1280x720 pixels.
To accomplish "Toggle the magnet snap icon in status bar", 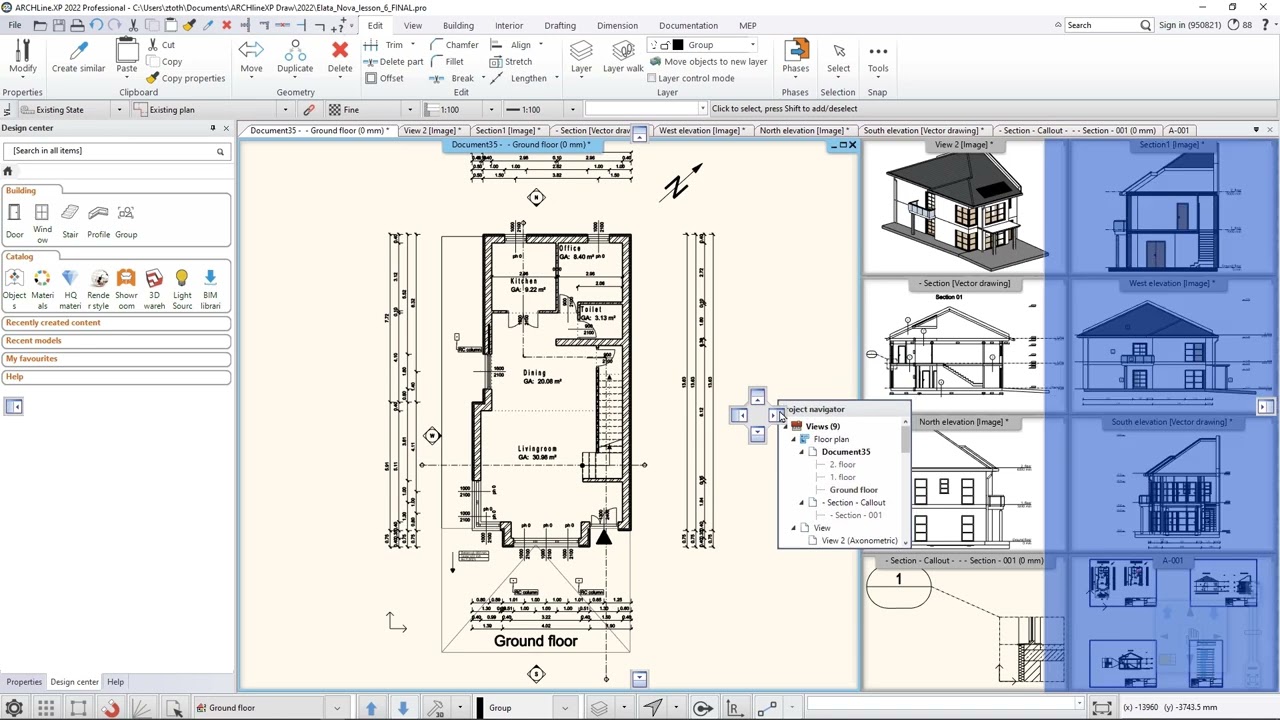I will point(110,708).
